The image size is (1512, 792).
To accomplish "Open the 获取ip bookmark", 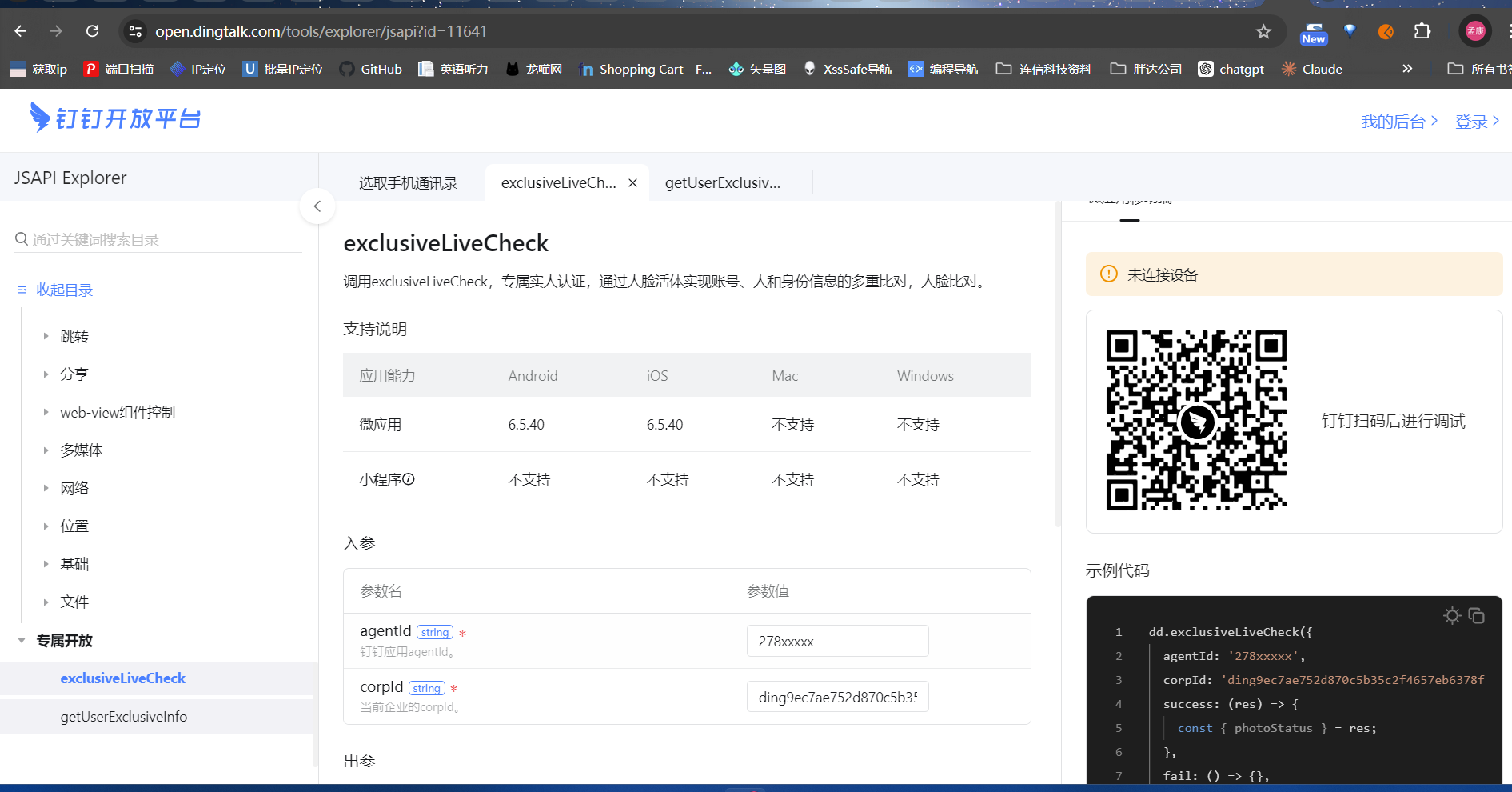I will (39, 69).
